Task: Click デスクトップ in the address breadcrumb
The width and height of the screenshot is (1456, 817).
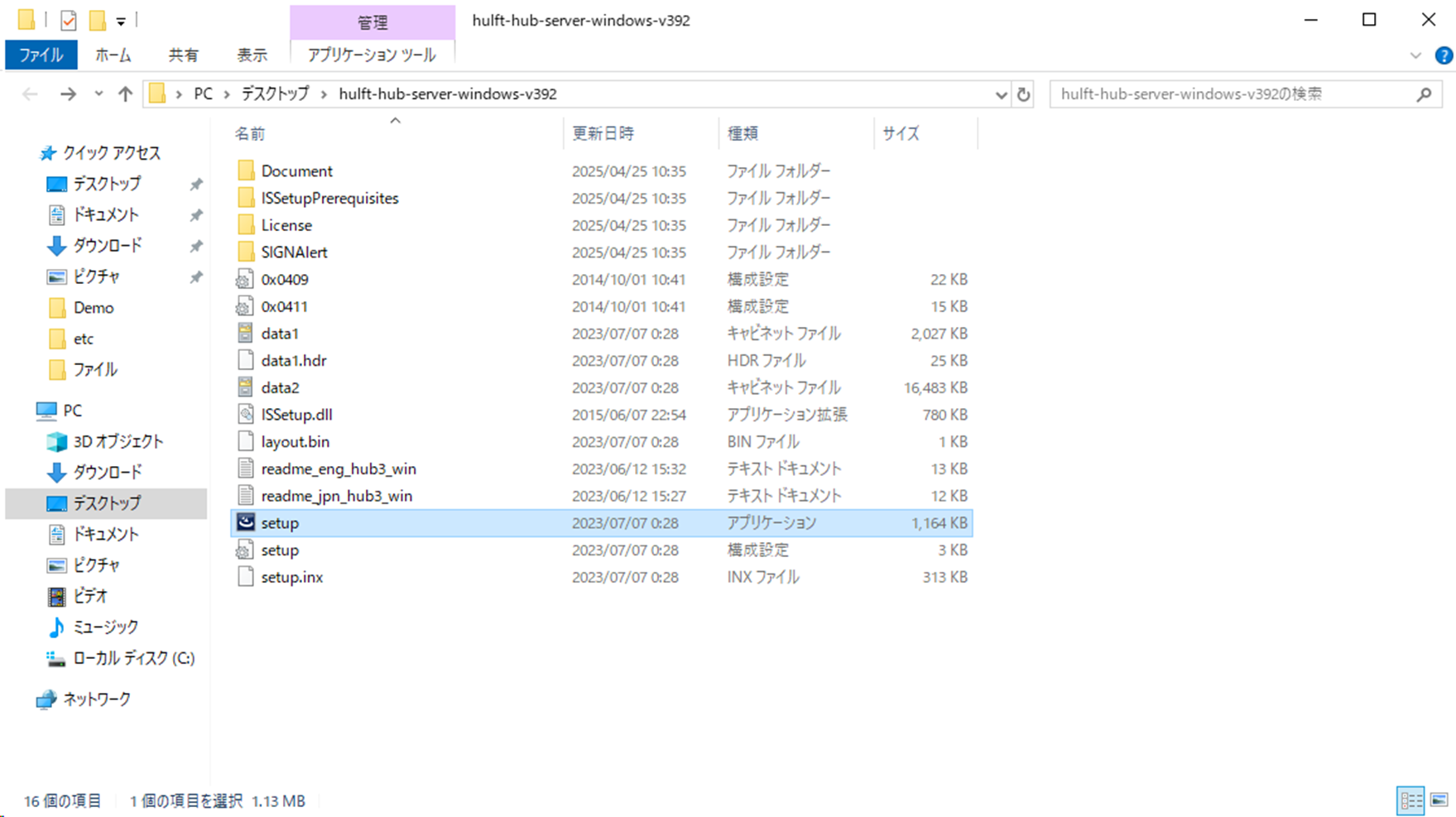Action: click(x=275, y=94)
